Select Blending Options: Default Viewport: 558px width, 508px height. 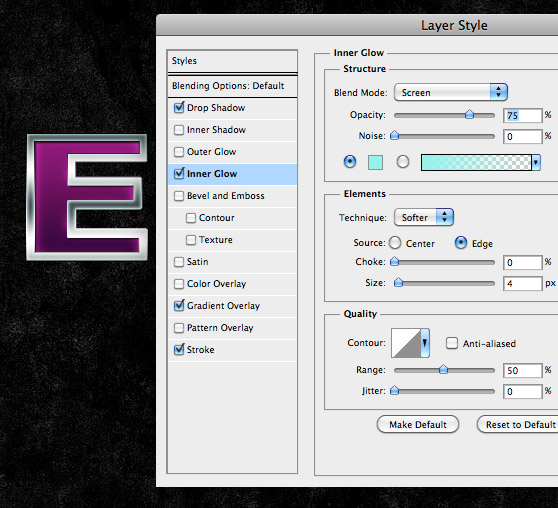pos(232,86)
